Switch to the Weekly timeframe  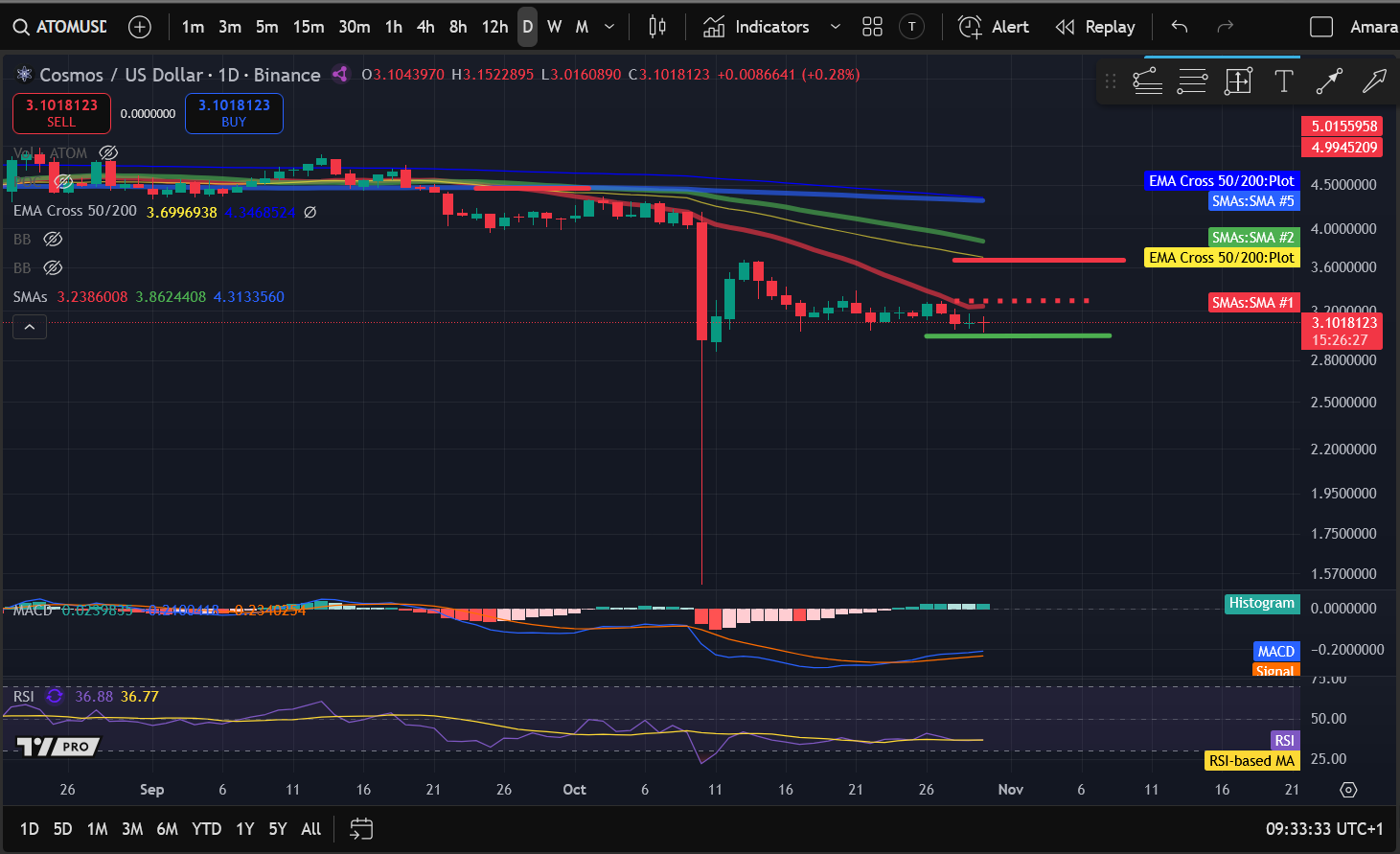554,26
